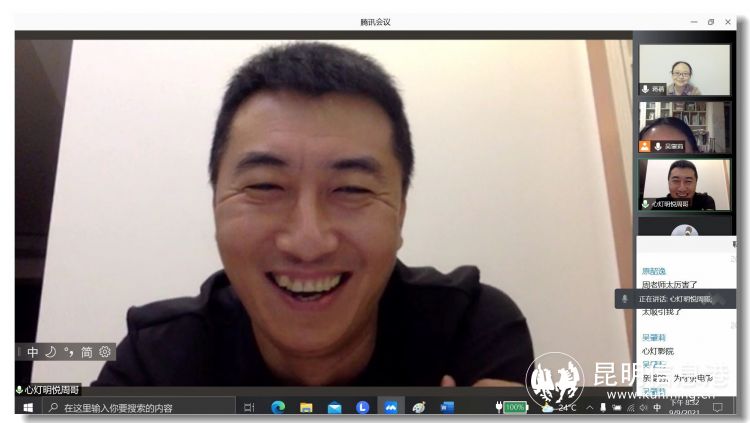Image resolution: width=750 pixels, height=423 pixels.
Task: Open the weather widget showing 24°C
Action: [x=560, y=407]
